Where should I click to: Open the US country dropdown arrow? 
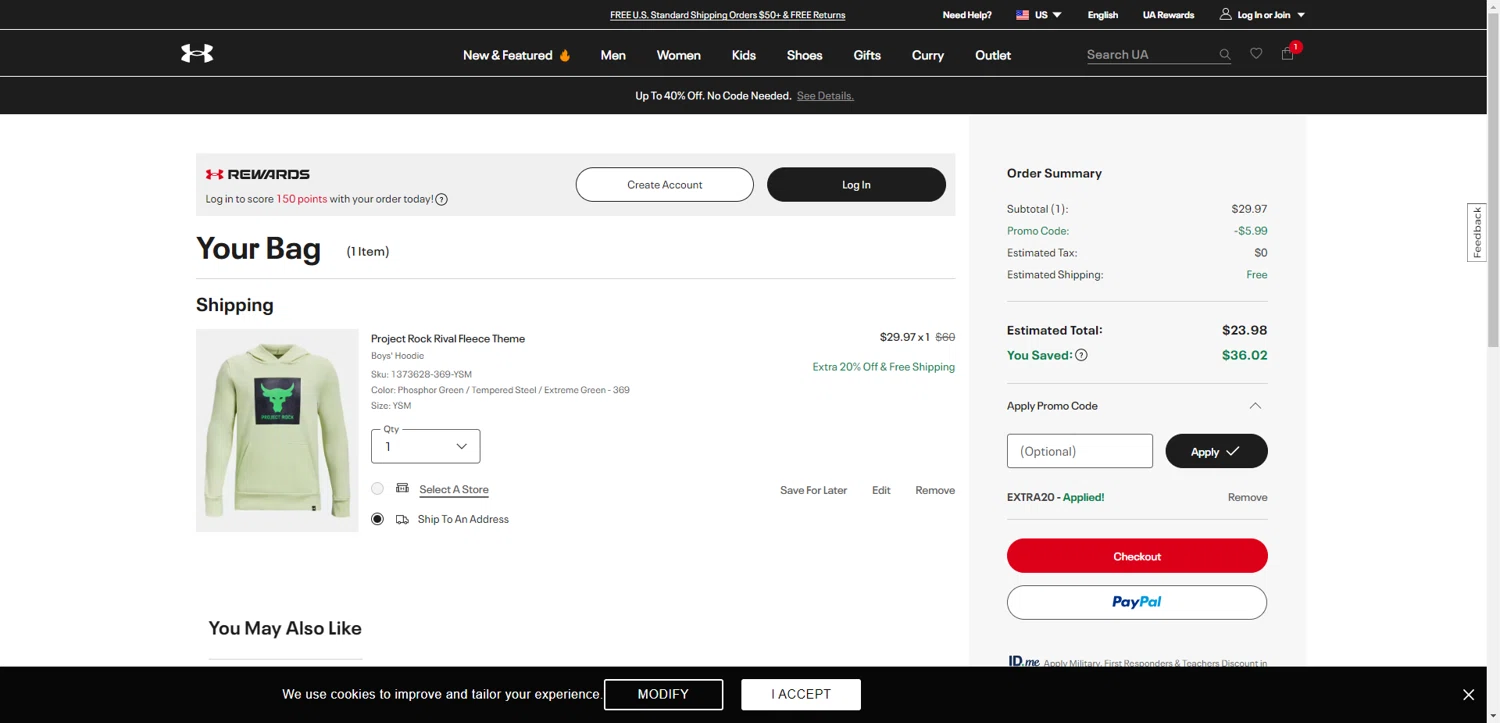1057,15
